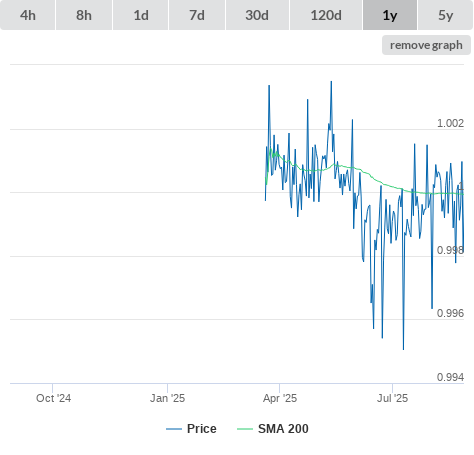The width and height of the screenshot is (474, 455).
Task: Click the Oct '24 x-axis label
Action: [x=53, y=398]
